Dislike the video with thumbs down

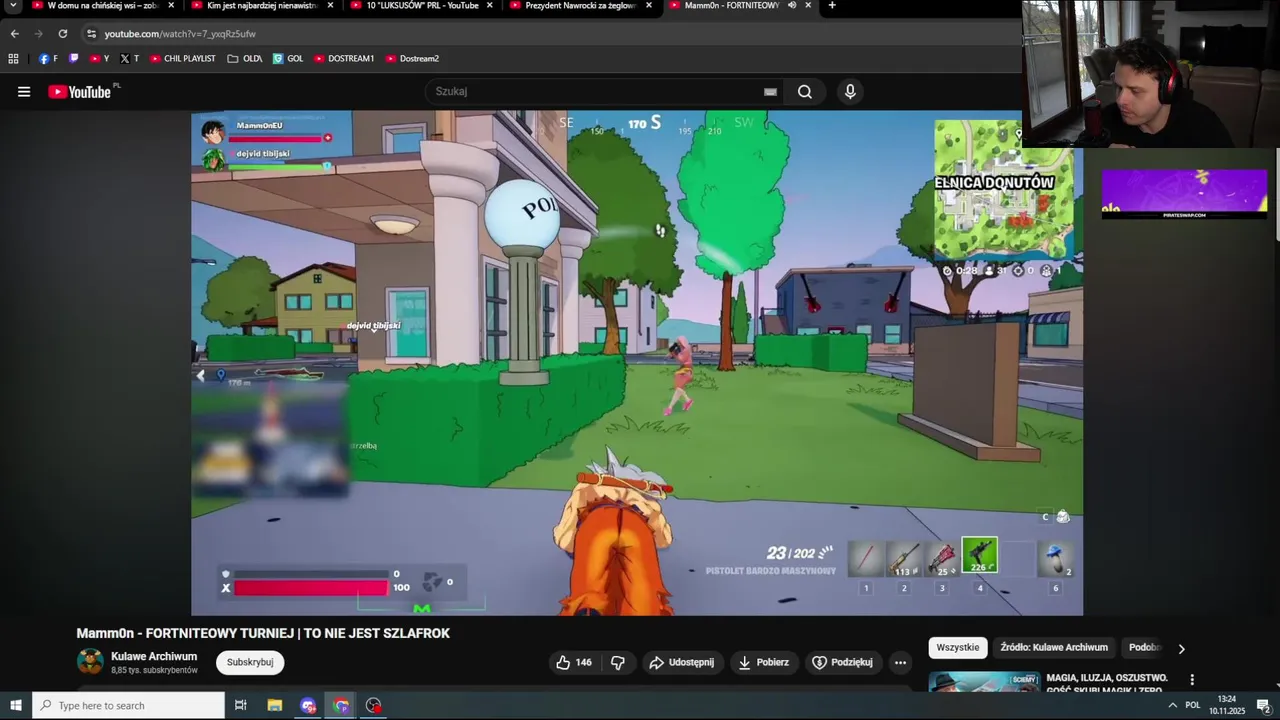click(x=618, y=662)
